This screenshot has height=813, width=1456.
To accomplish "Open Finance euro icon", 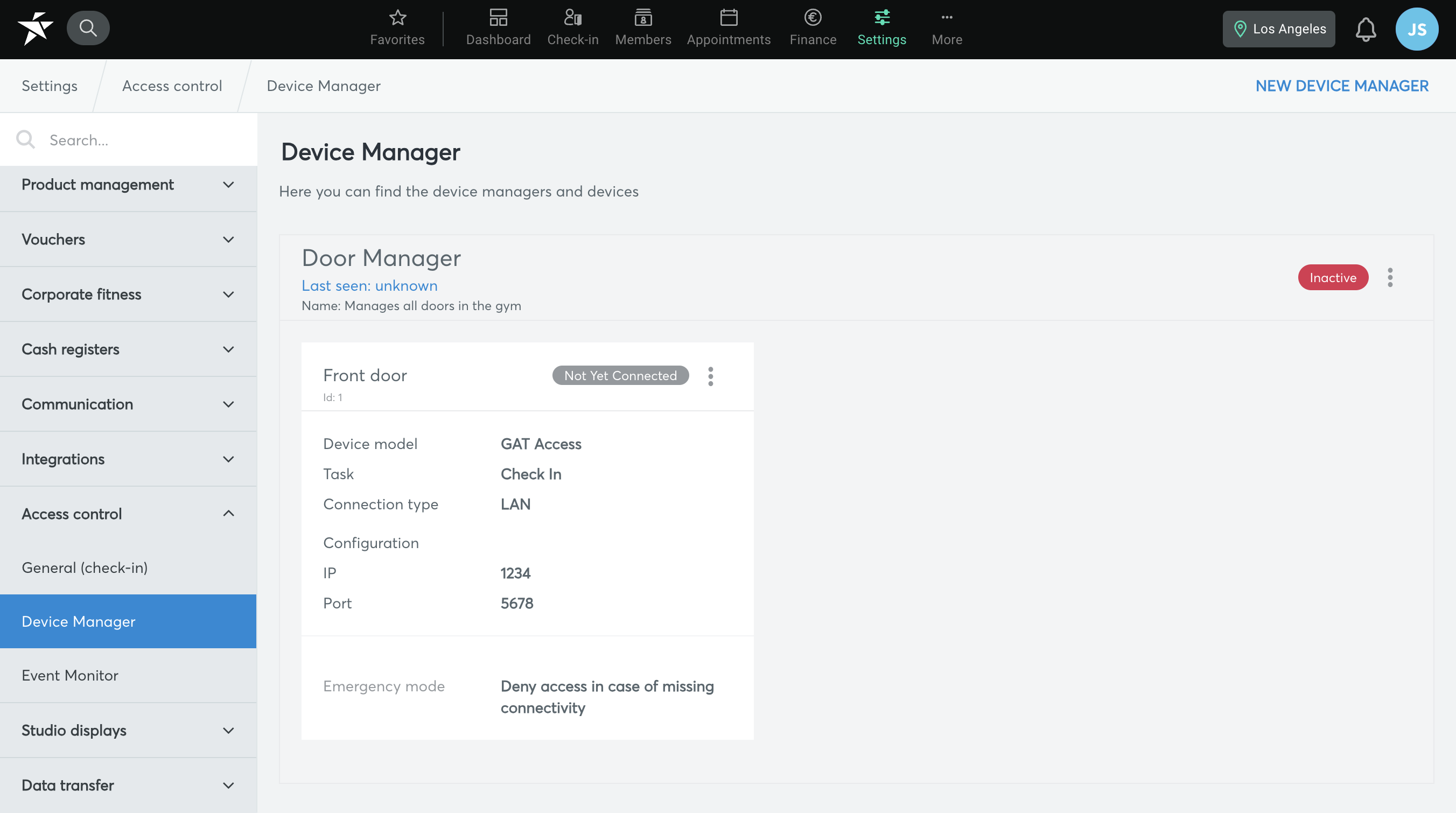I will coord(813,18).
